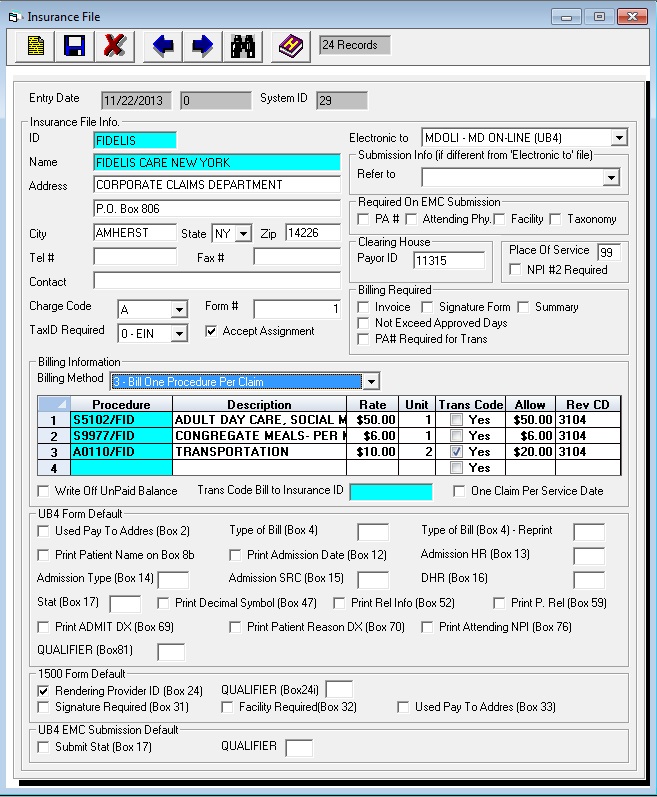Click the Rate column header
Image resolution: width=657 pixels, height=797 pixels.
click(372, 405)
